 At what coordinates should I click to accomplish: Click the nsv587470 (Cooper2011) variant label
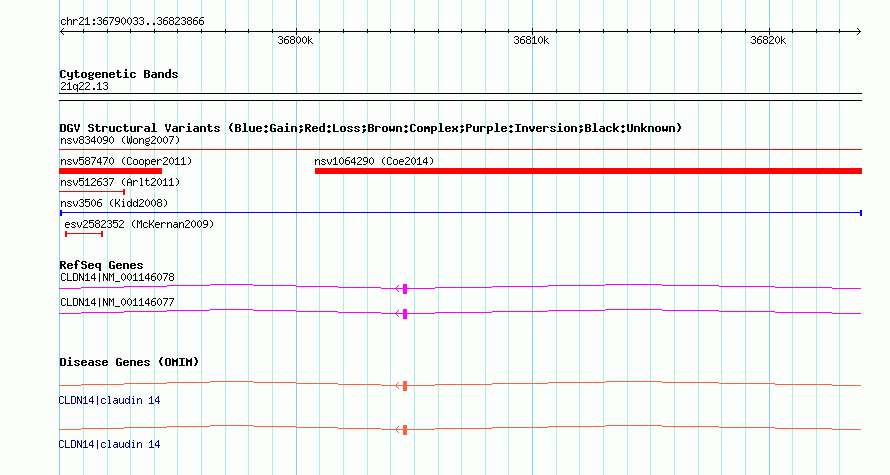click(126, 161)
